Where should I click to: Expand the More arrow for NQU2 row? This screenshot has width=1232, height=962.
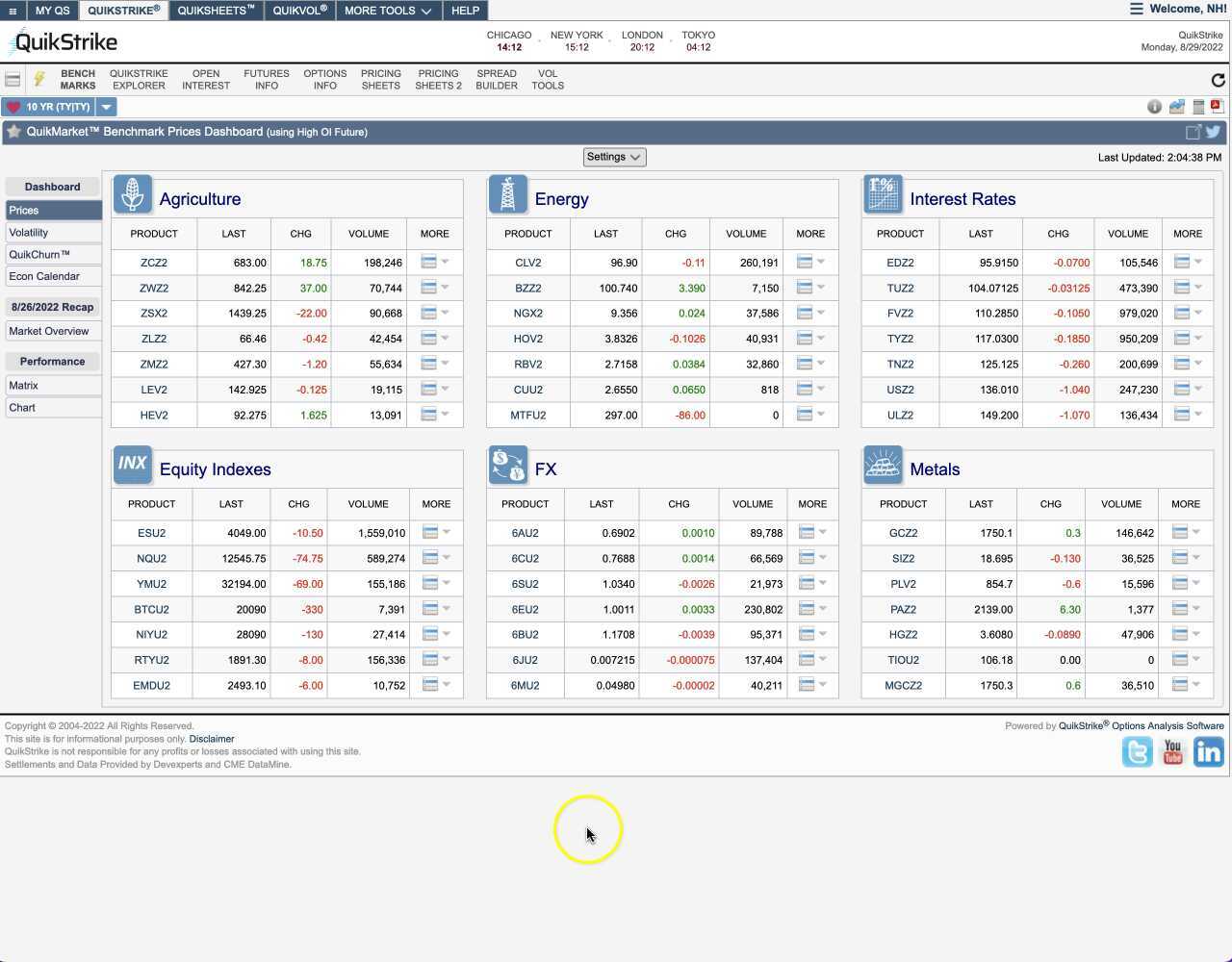coord(446,557)
